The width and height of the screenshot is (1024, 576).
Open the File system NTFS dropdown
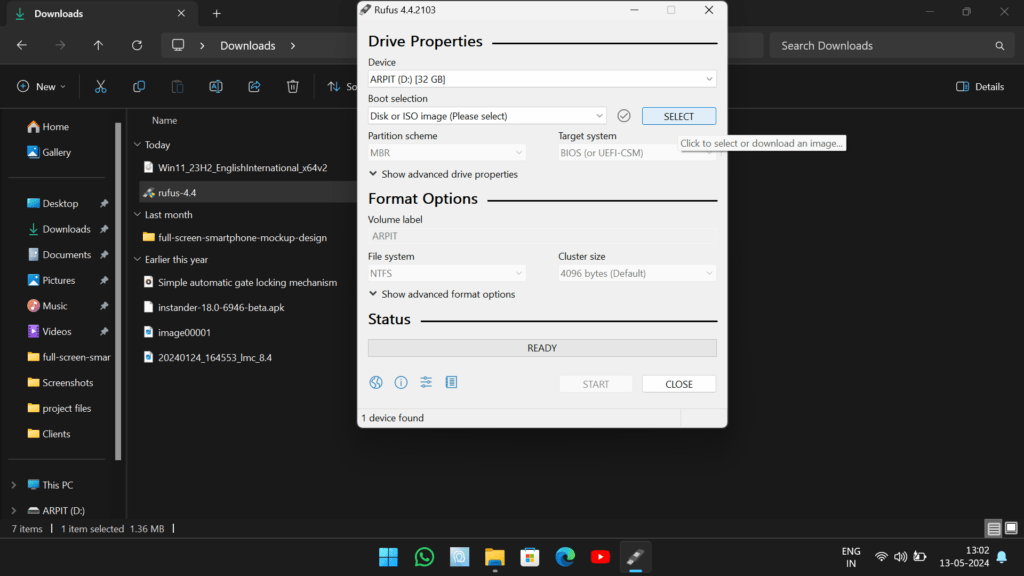click(x=447, y=273)
